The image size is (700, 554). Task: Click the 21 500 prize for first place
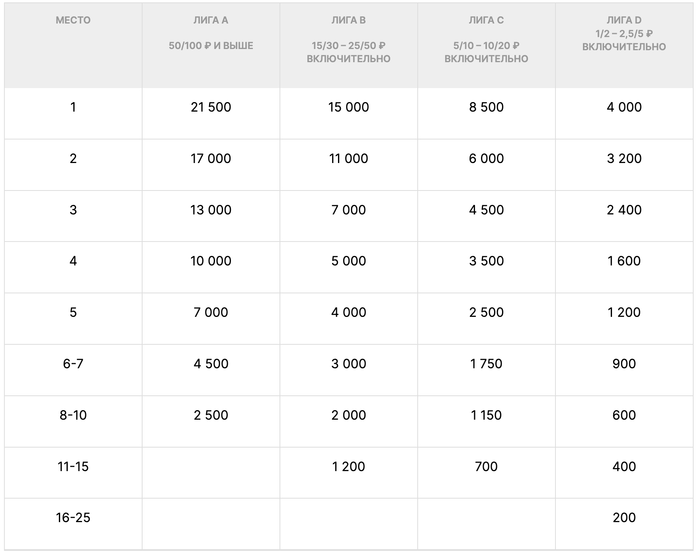coord(210,107)
